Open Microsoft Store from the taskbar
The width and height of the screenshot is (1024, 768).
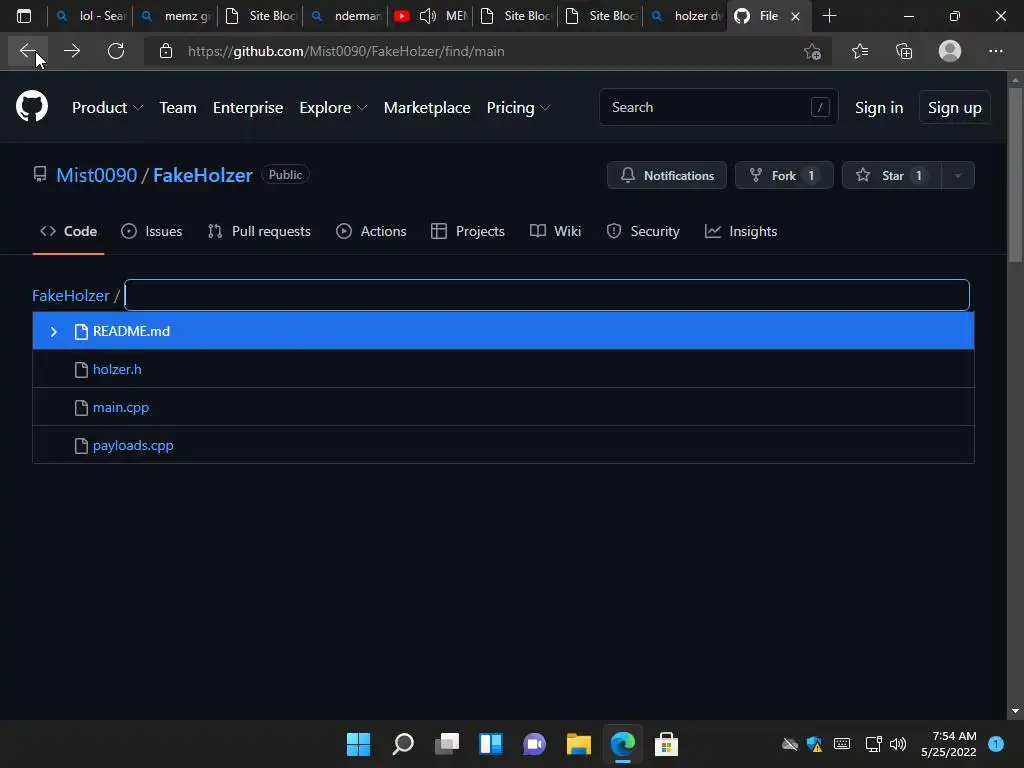pyautogui.click(x=666, y=744)
